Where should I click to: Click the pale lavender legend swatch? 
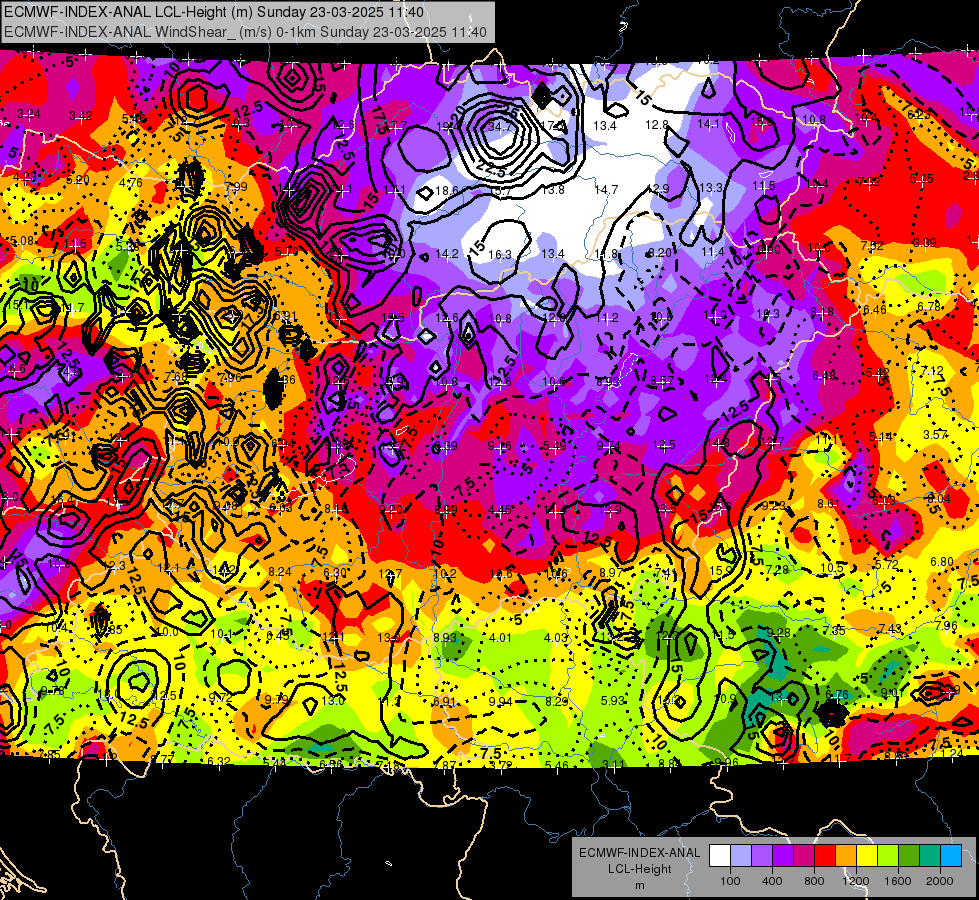click(741, 856)
